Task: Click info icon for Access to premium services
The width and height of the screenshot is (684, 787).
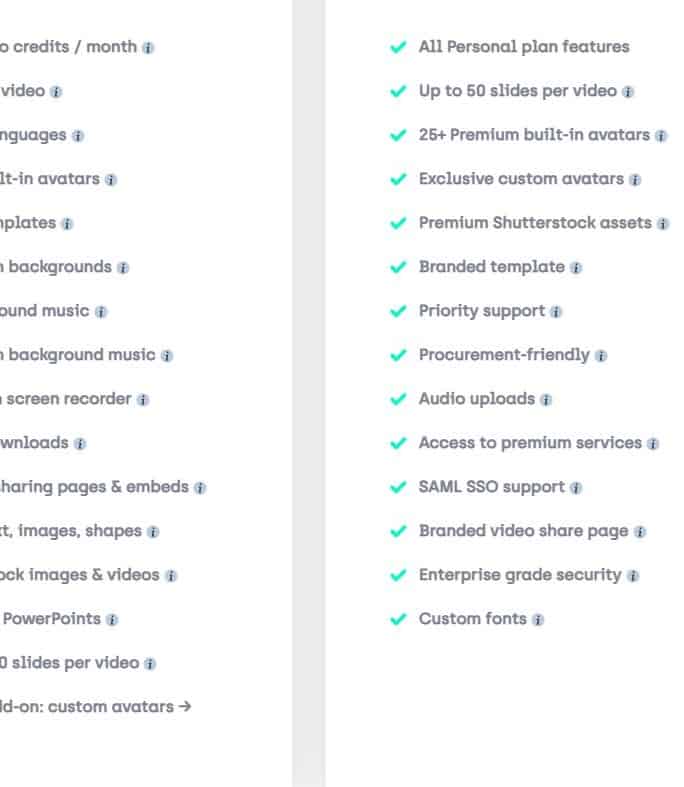Action: [x=653, y=444]
